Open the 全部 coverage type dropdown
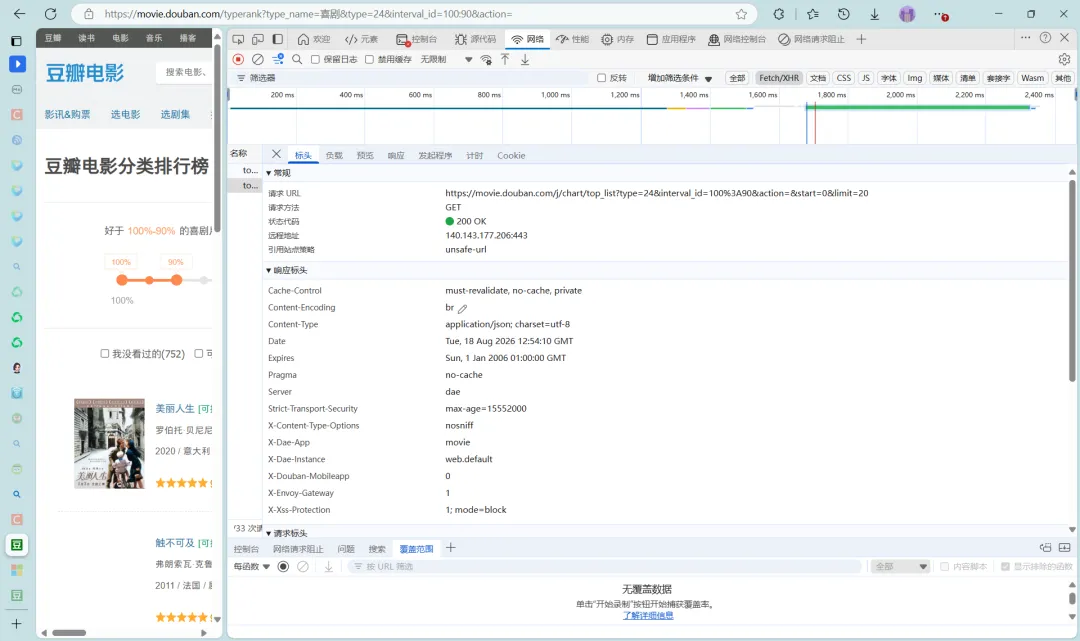Viewport: 1080px width, 641px height. (x=900, y=567)
